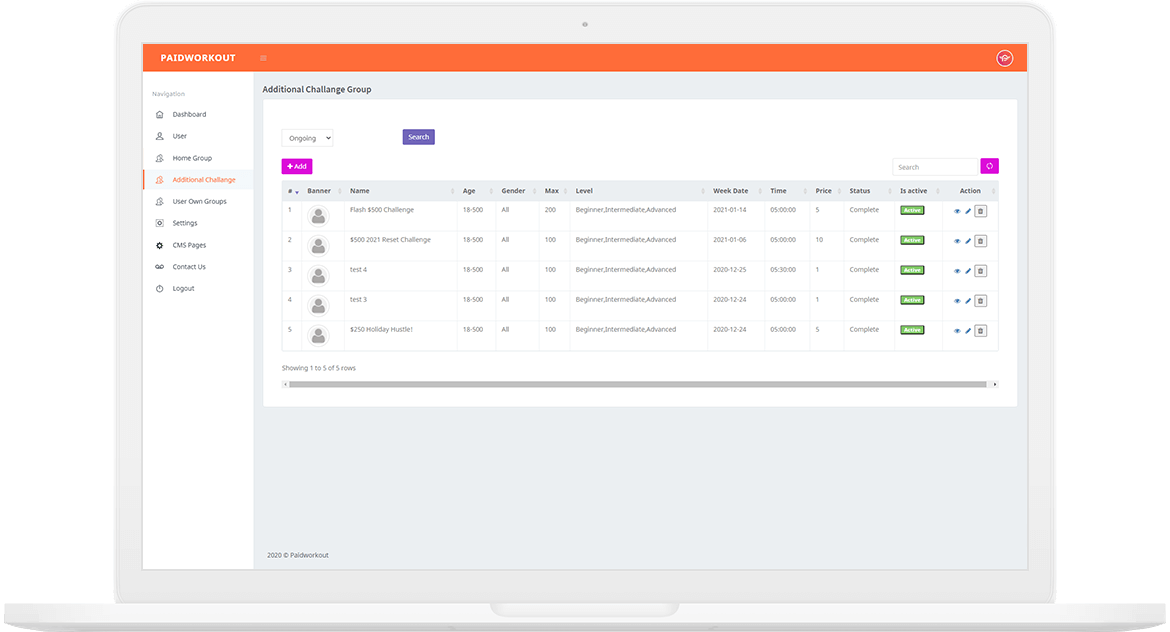Screen dimensions: 1170x632
Task: Sort table by Week Date column
Action: 736,191
